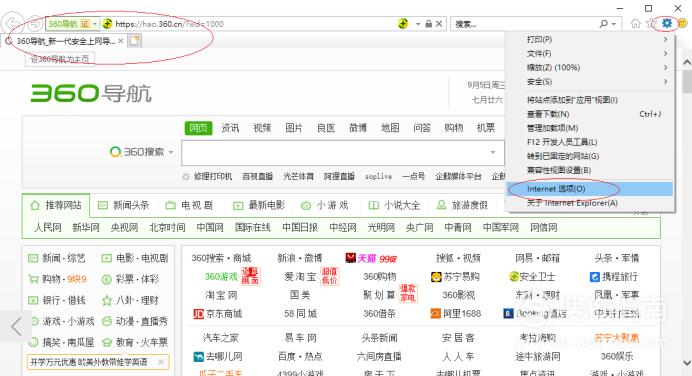692x376 pixels.
Task: Click the vertical scrollbar up arrow
Action: pos(687,62)
